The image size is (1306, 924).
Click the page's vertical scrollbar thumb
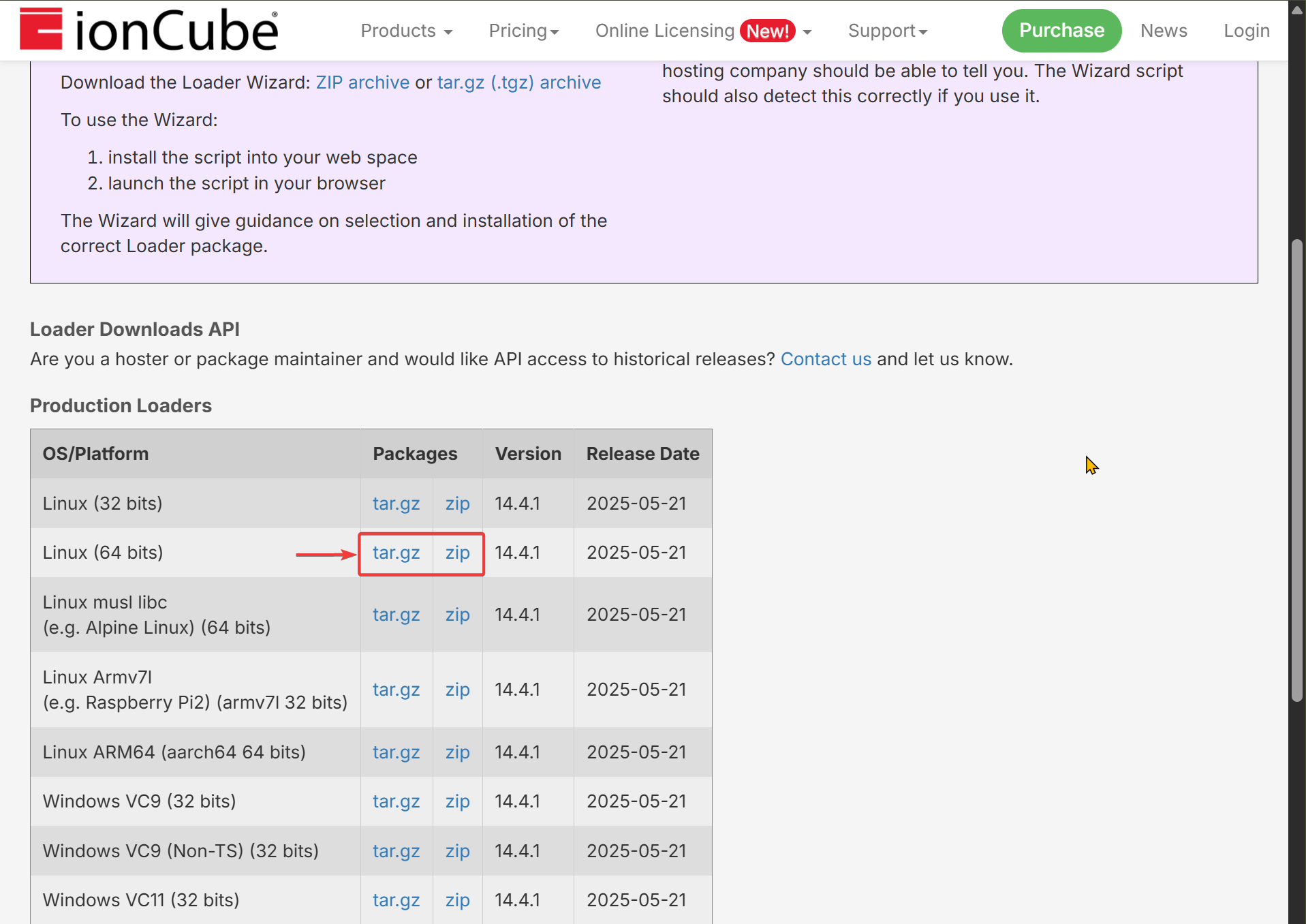click(x=1297, y=470)
